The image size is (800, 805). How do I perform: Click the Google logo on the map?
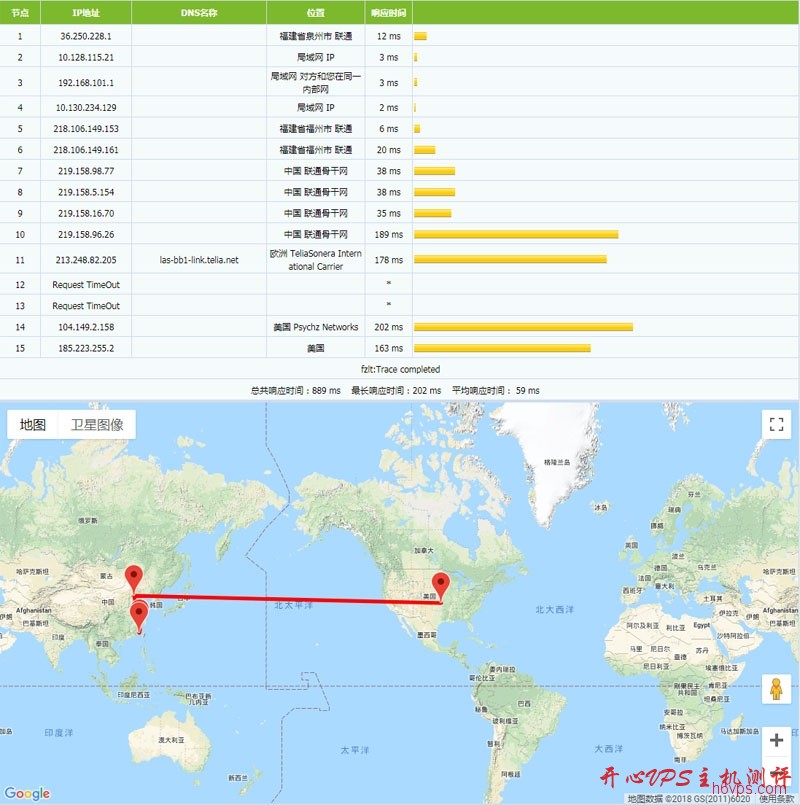pos(27,793)
